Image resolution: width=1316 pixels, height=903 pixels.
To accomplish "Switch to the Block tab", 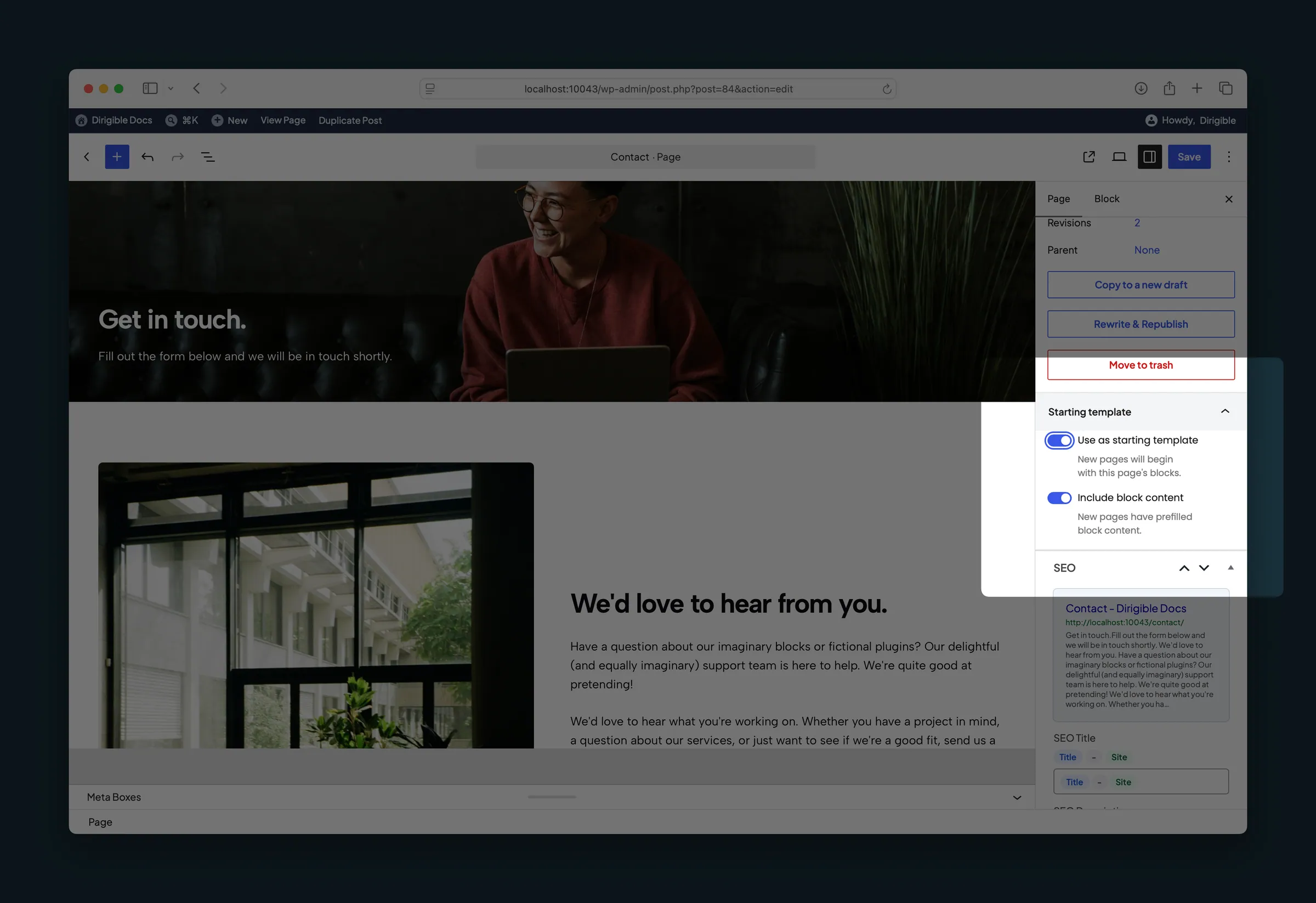I will coord(1107,199).
